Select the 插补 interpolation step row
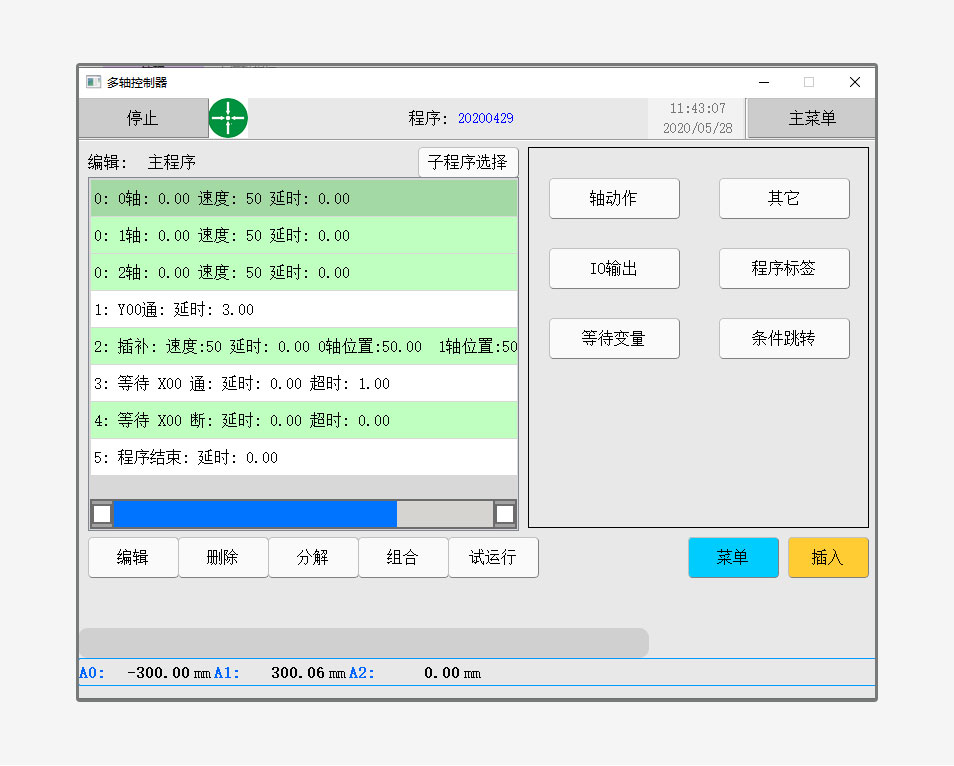 point(304,346)
